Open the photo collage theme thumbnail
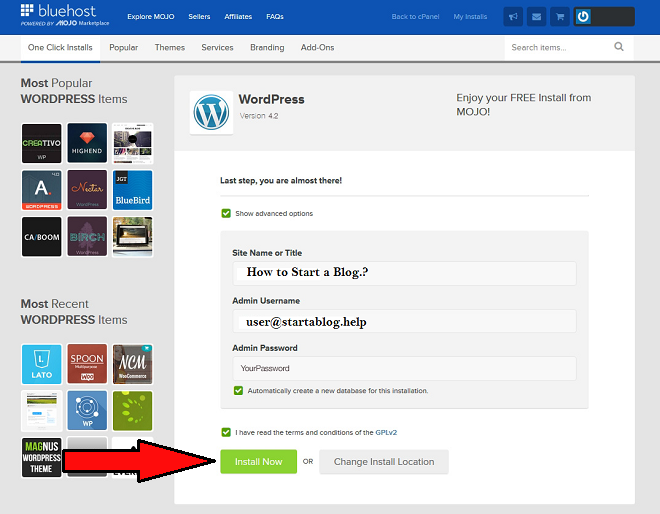Viewport: 660px width, 514px height. pos(133,143)
